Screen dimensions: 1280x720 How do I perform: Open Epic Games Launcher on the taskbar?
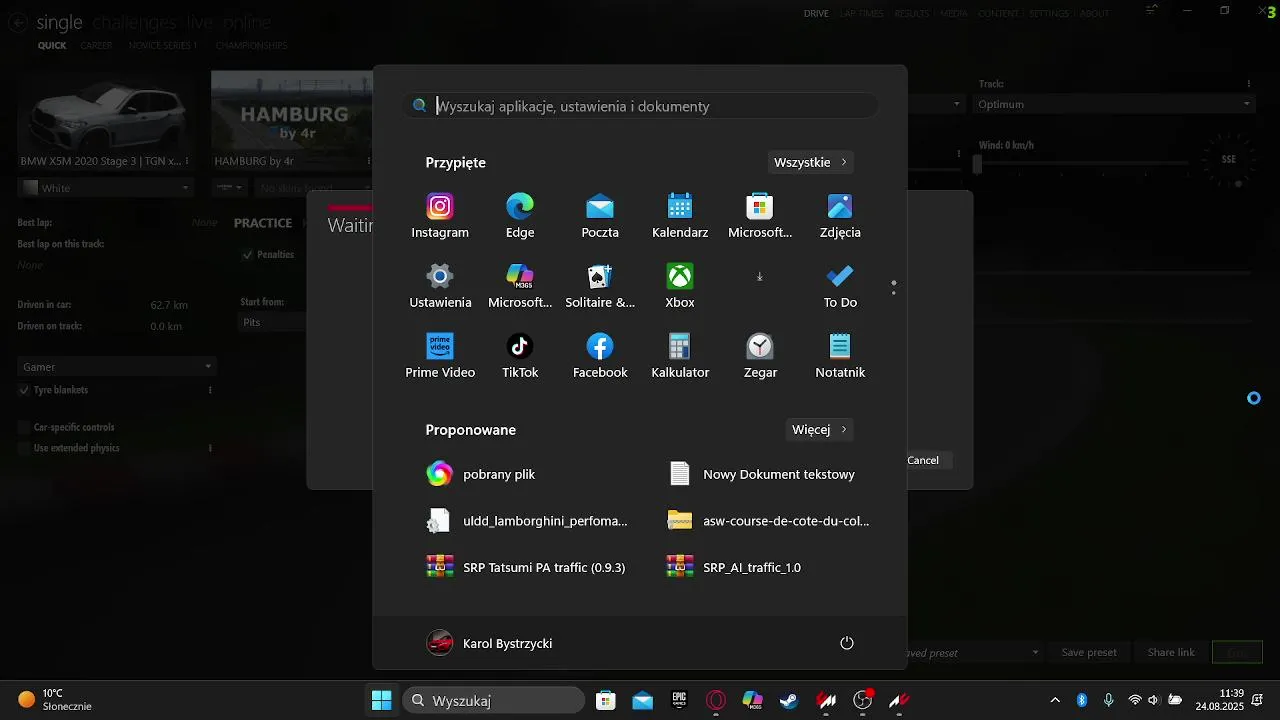click(x=679, y=700)
